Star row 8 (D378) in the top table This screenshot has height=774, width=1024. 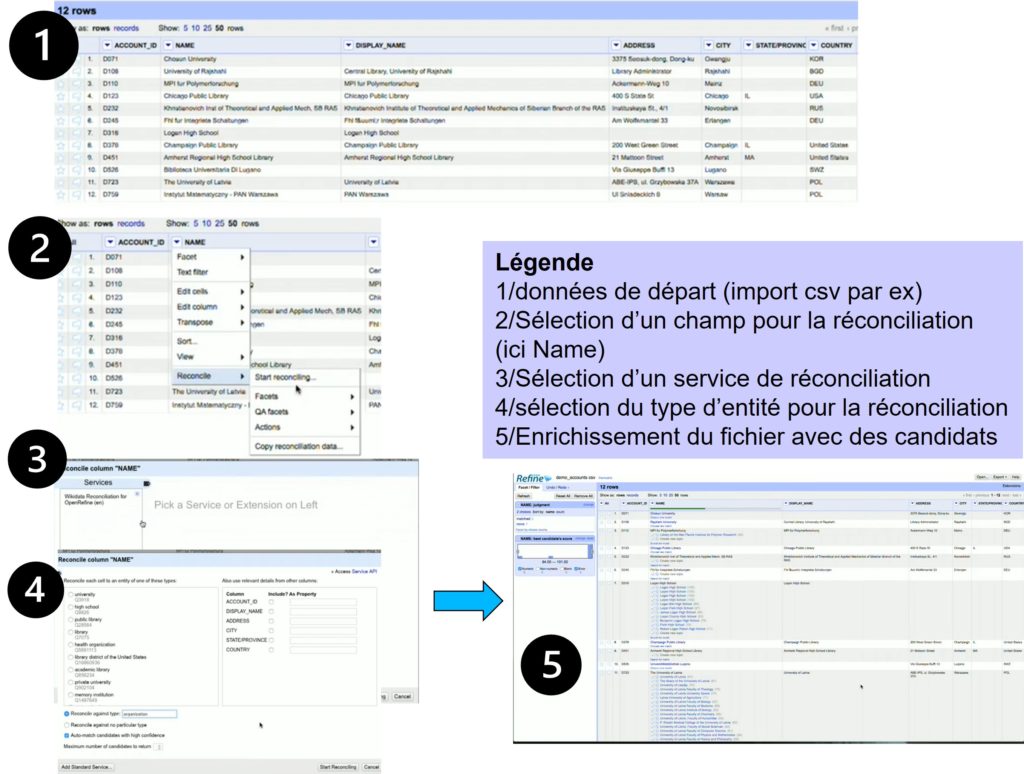coord(61,146)
